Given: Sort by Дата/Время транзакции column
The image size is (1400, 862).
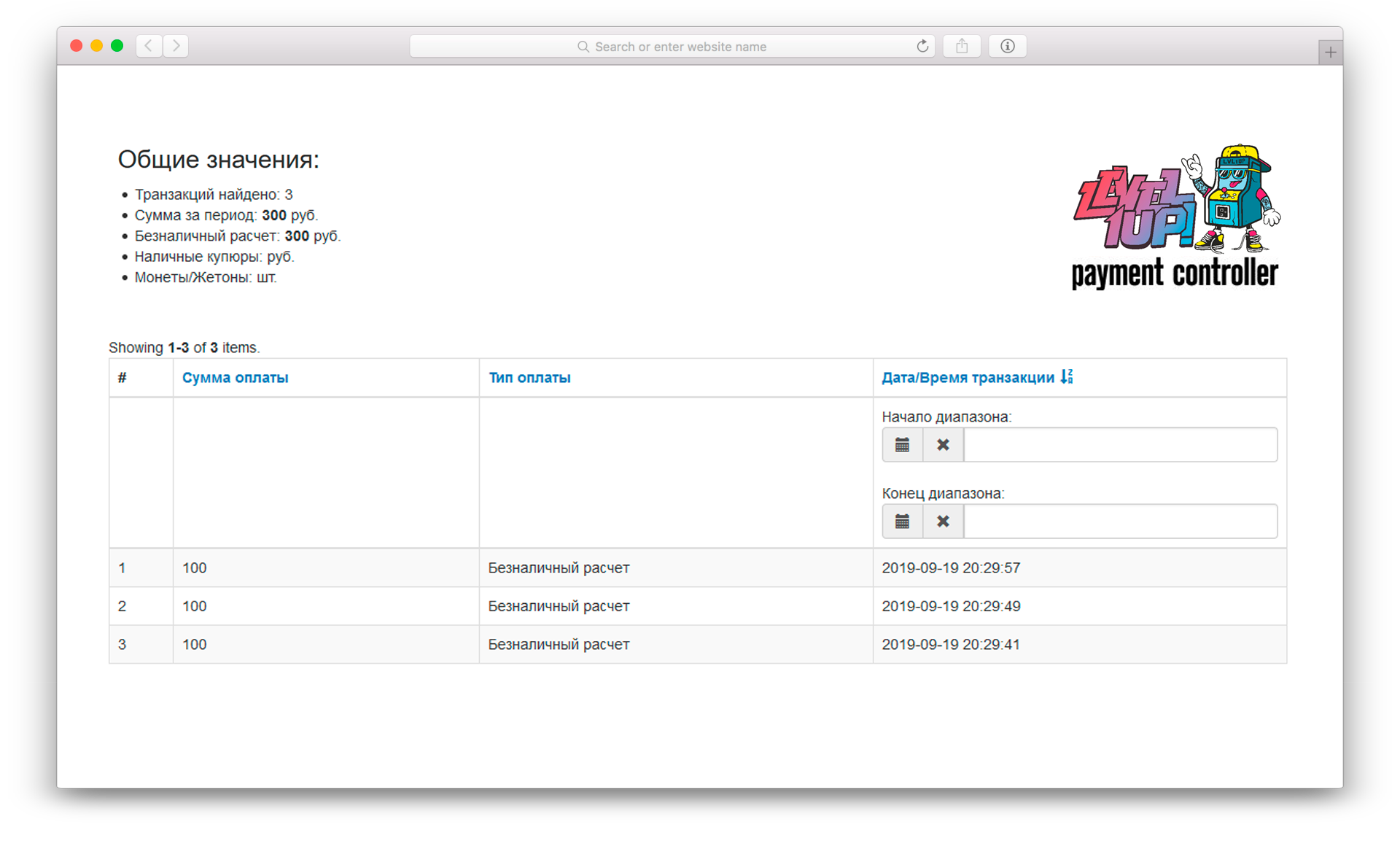Looking at the screenshot, I should [968, 378].
